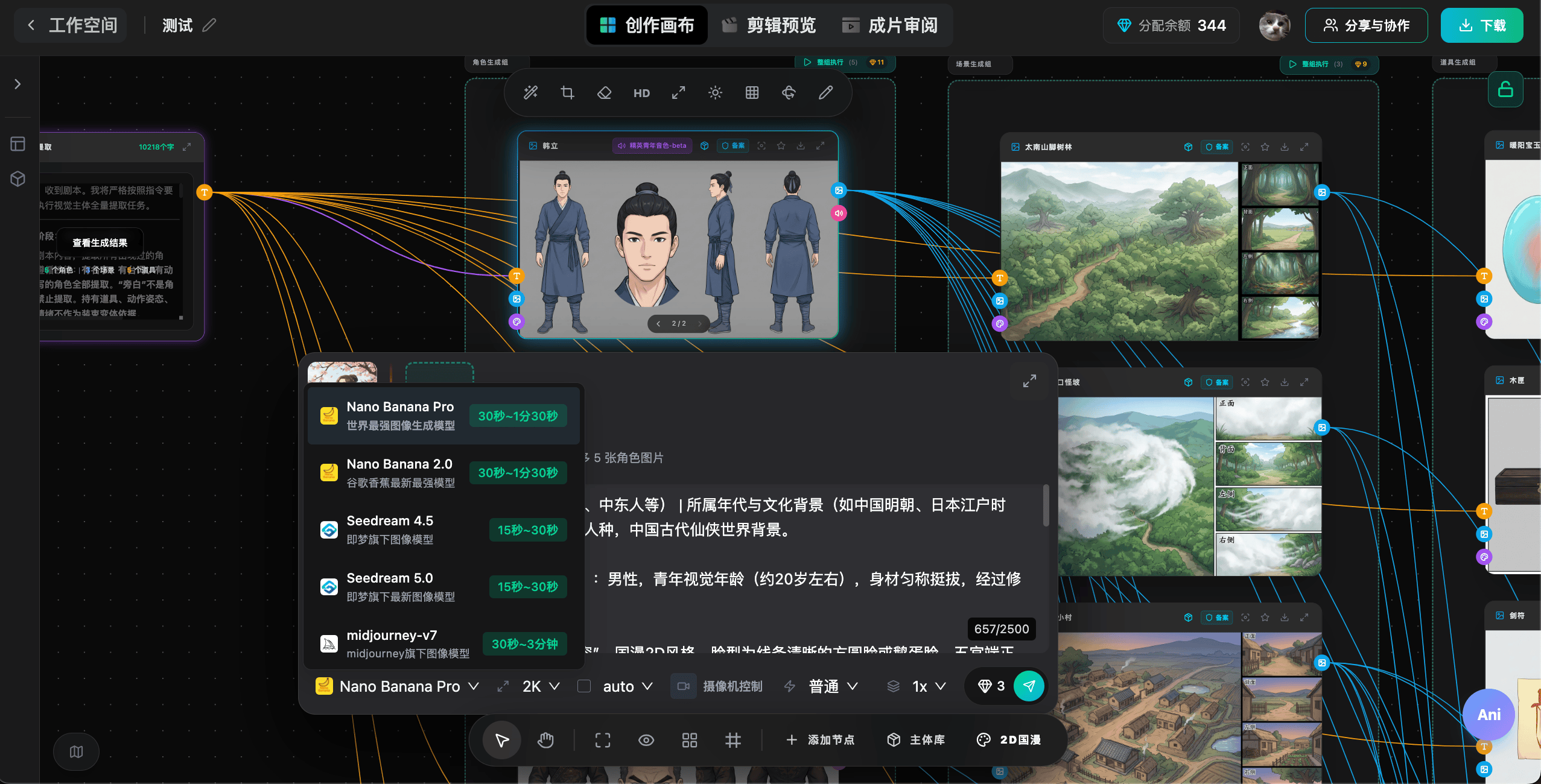Click the send generate button

coord(1029,686)
